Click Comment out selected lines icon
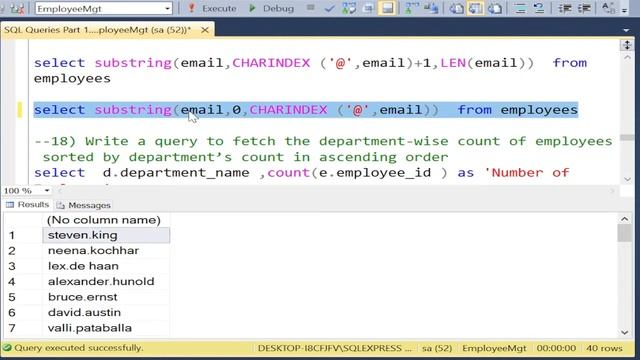Image resolution: width=640 pixels, height=360 pixels. [520, 8]
